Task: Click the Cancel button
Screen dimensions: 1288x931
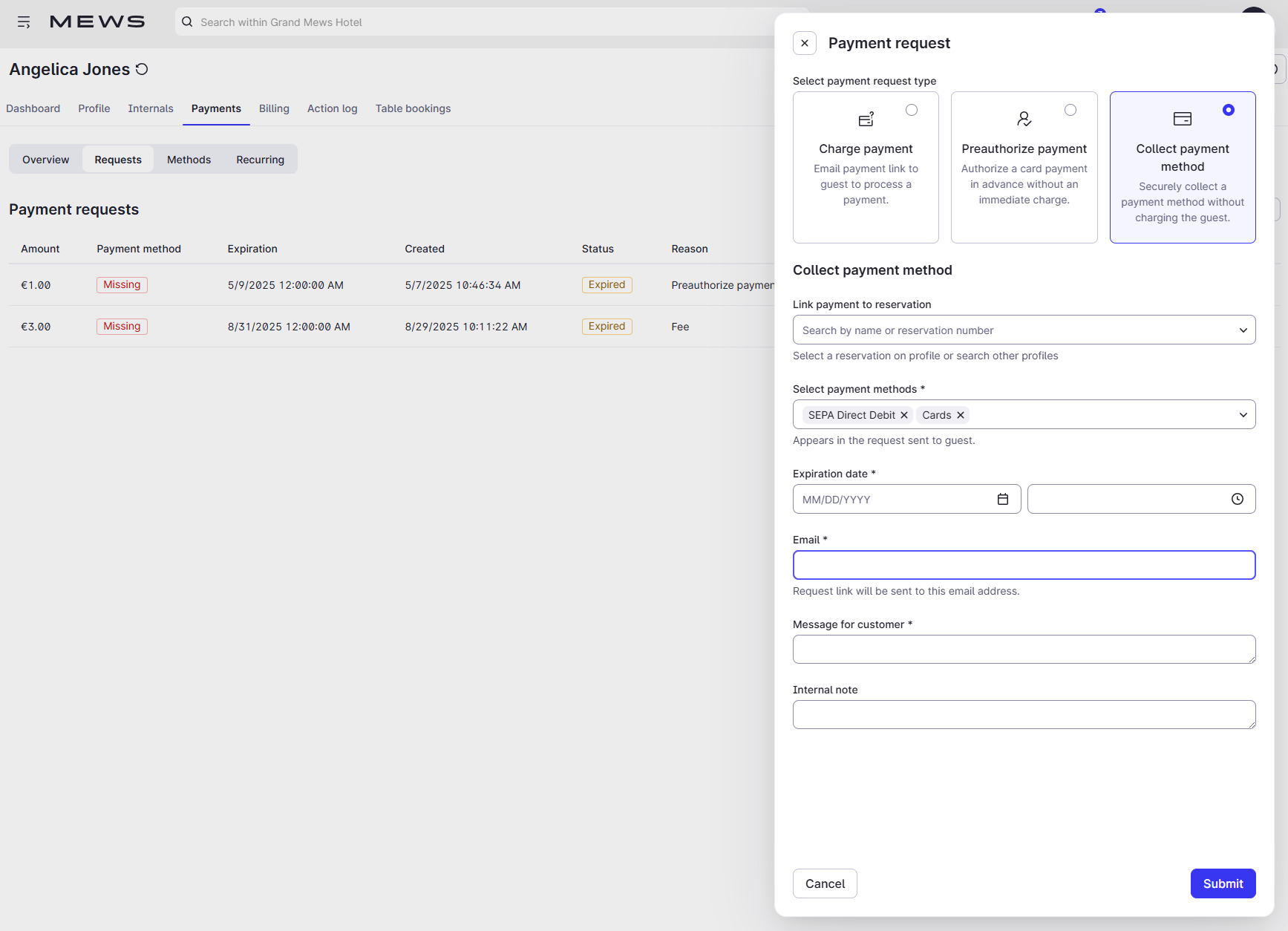Action: [x=825, y=883]
